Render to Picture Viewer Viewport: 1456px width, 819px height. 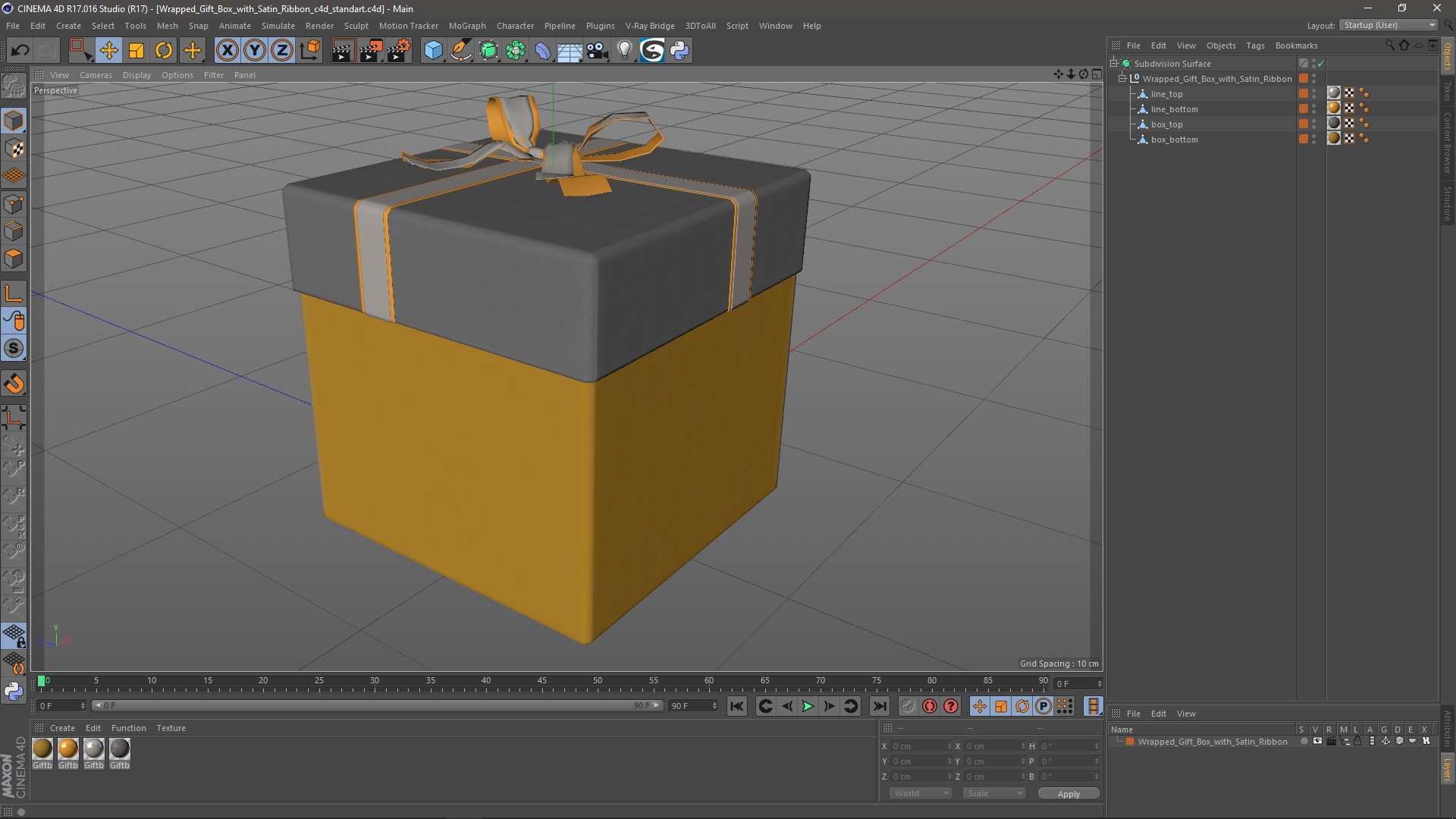(x=371, y=51)
